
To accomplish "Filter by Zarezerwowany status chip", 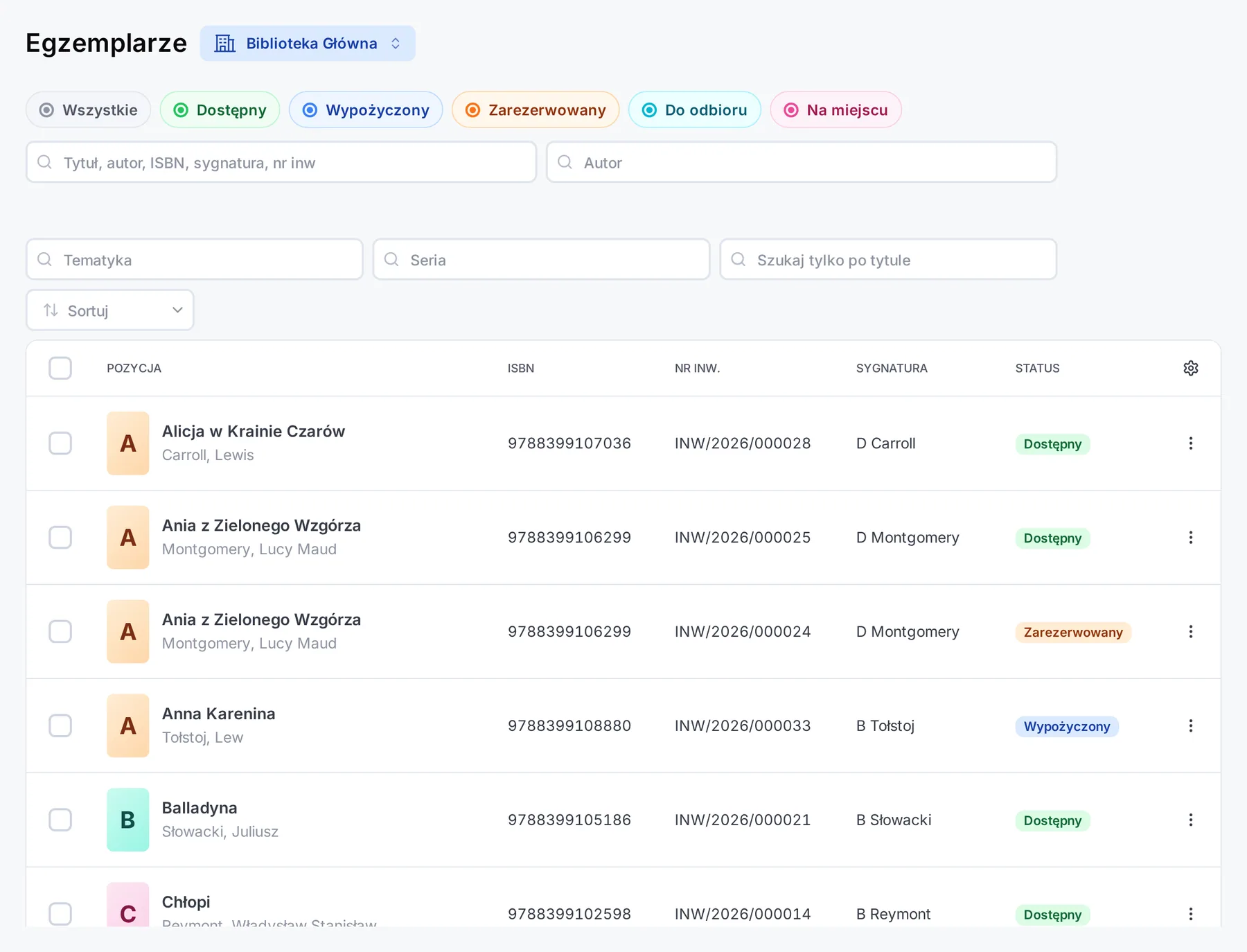I will tap(536, 109).
